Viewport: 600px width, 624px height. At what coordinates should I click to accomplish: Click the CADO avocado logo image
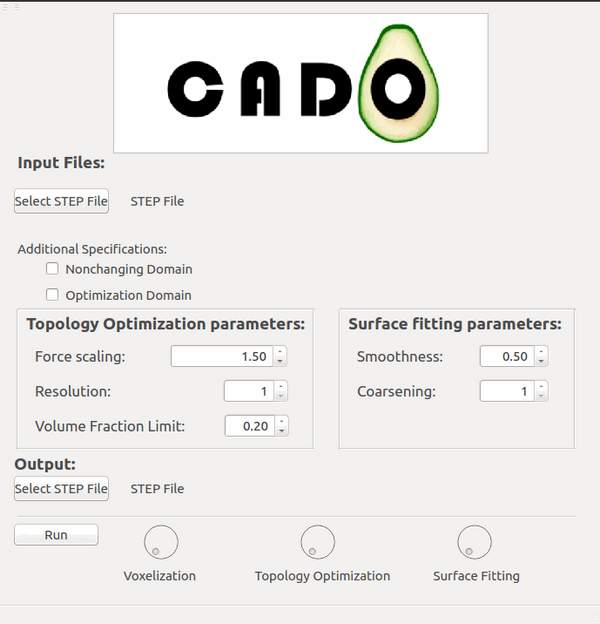pos(300,83)
